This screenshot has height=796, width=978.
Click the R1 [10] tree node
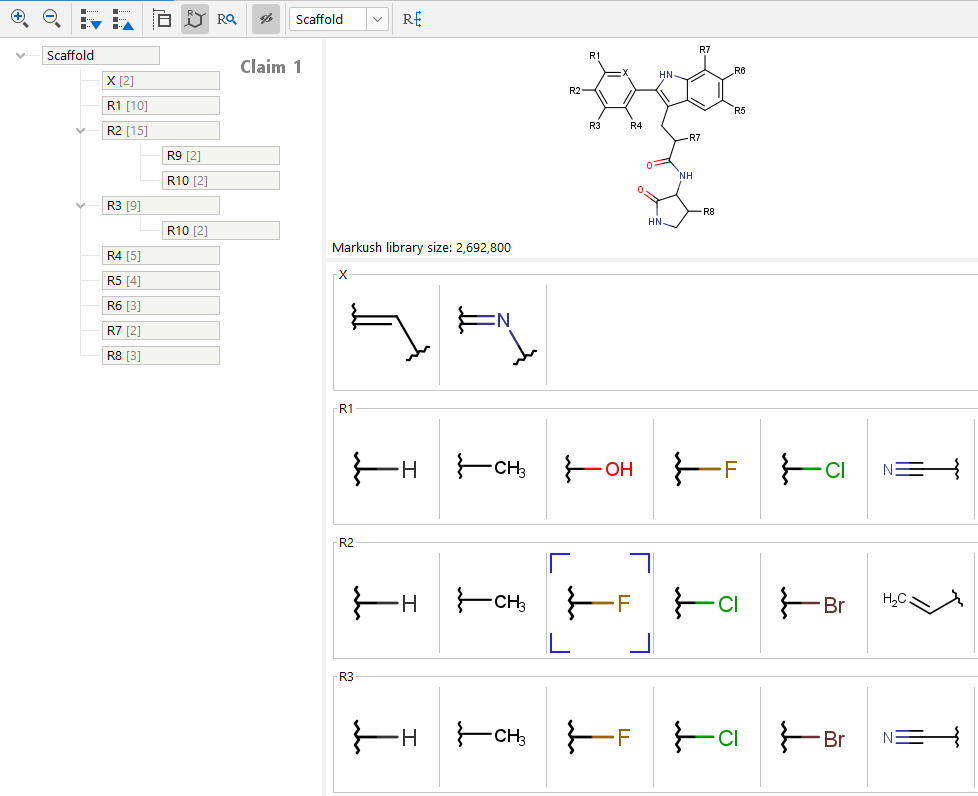tap(160, 105)
